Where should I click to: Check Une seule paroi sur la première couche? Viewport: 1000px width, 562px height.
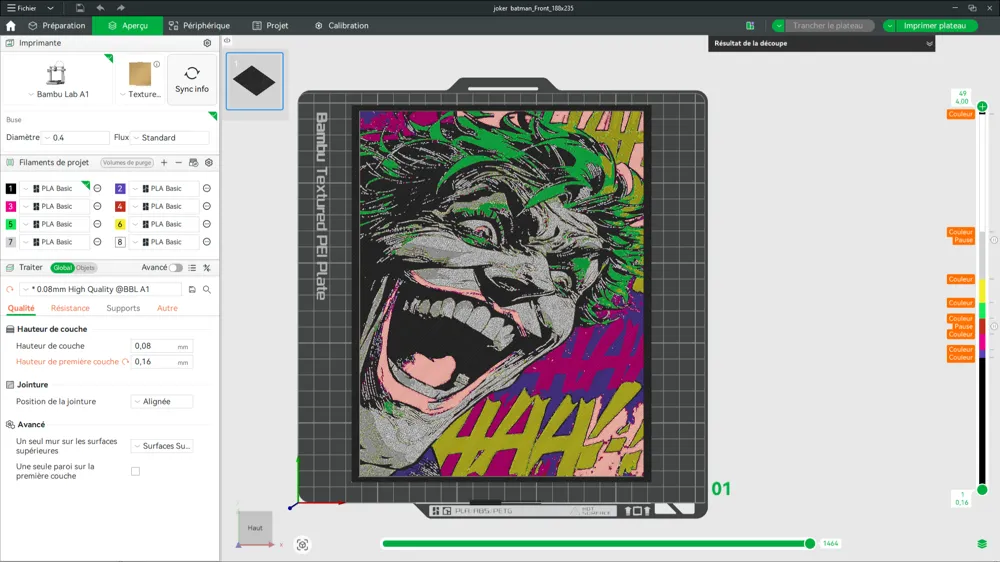coord(135,471)
